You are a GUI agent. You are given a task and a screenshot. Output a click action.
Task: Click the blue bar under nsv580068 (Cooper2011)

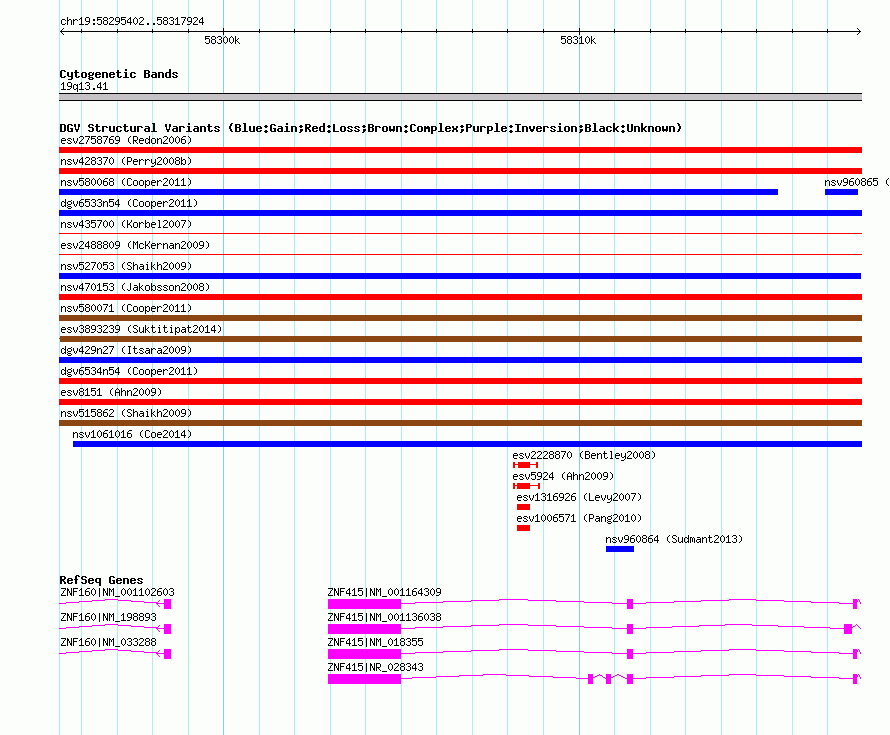[418, 192]
